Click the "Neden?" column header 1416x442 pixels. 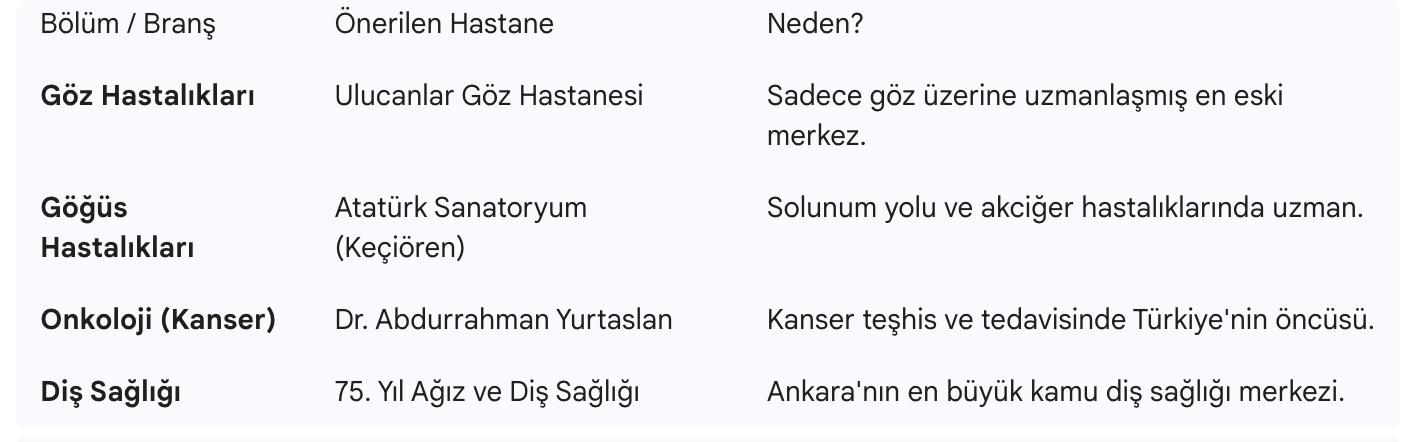pos(814,23)
